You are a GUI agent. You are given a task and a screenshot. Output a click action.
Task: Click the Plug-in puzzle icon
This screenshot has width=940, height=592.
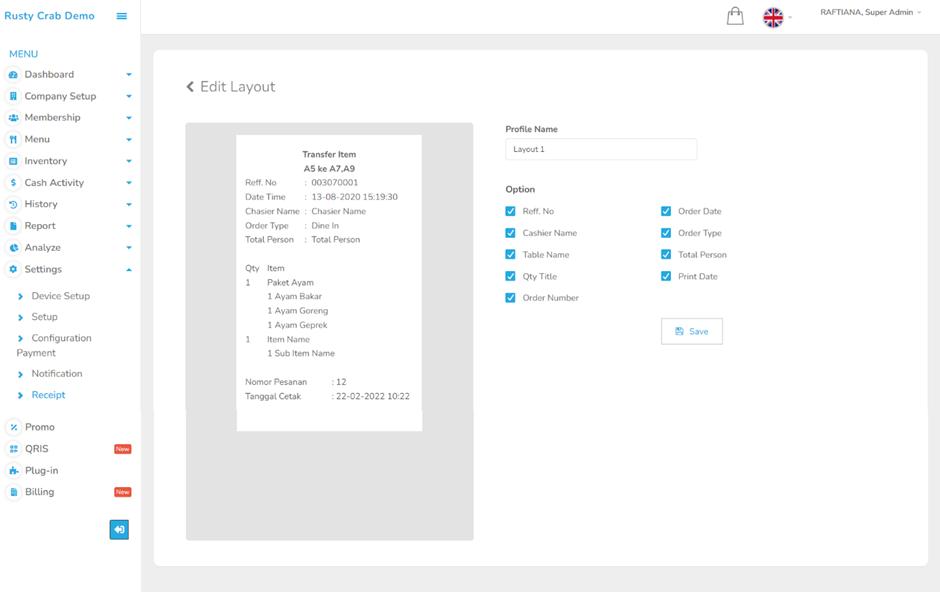tap(13, 471)
